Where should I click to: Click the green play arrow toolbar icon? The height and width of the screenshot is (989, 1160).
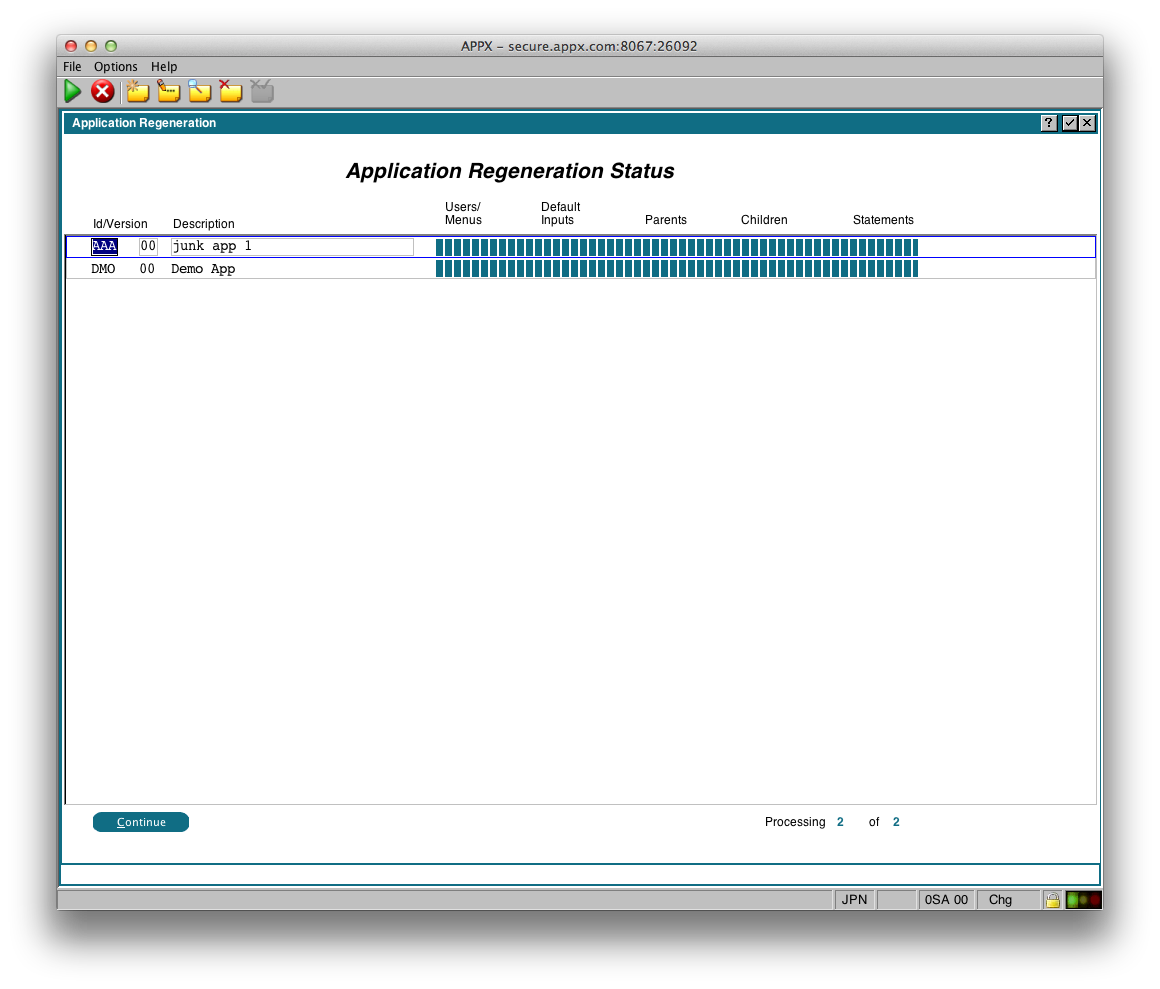[x=72, y=92]
